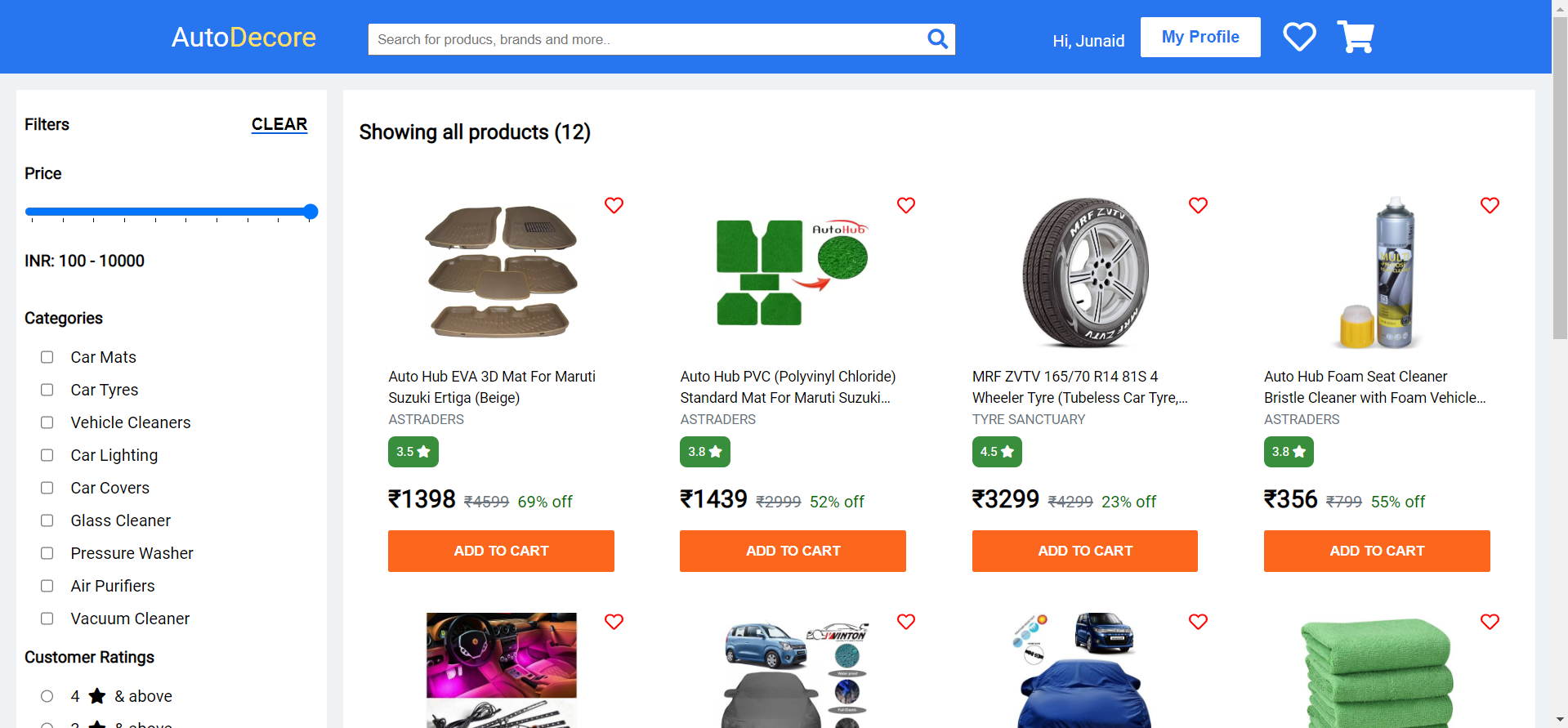This screenshot has height=728, width=1568.
Task: Enable the Car Mats category checkbox
Action: point(47,357)
